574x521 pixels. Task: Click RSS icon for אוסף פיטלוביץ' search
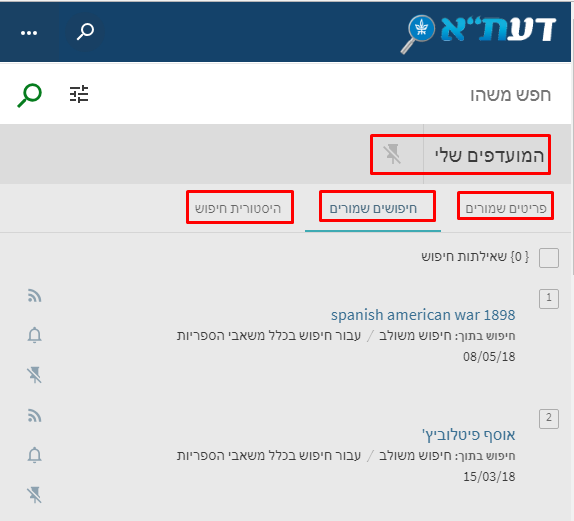pyautogui.click(x=34, y=416)
